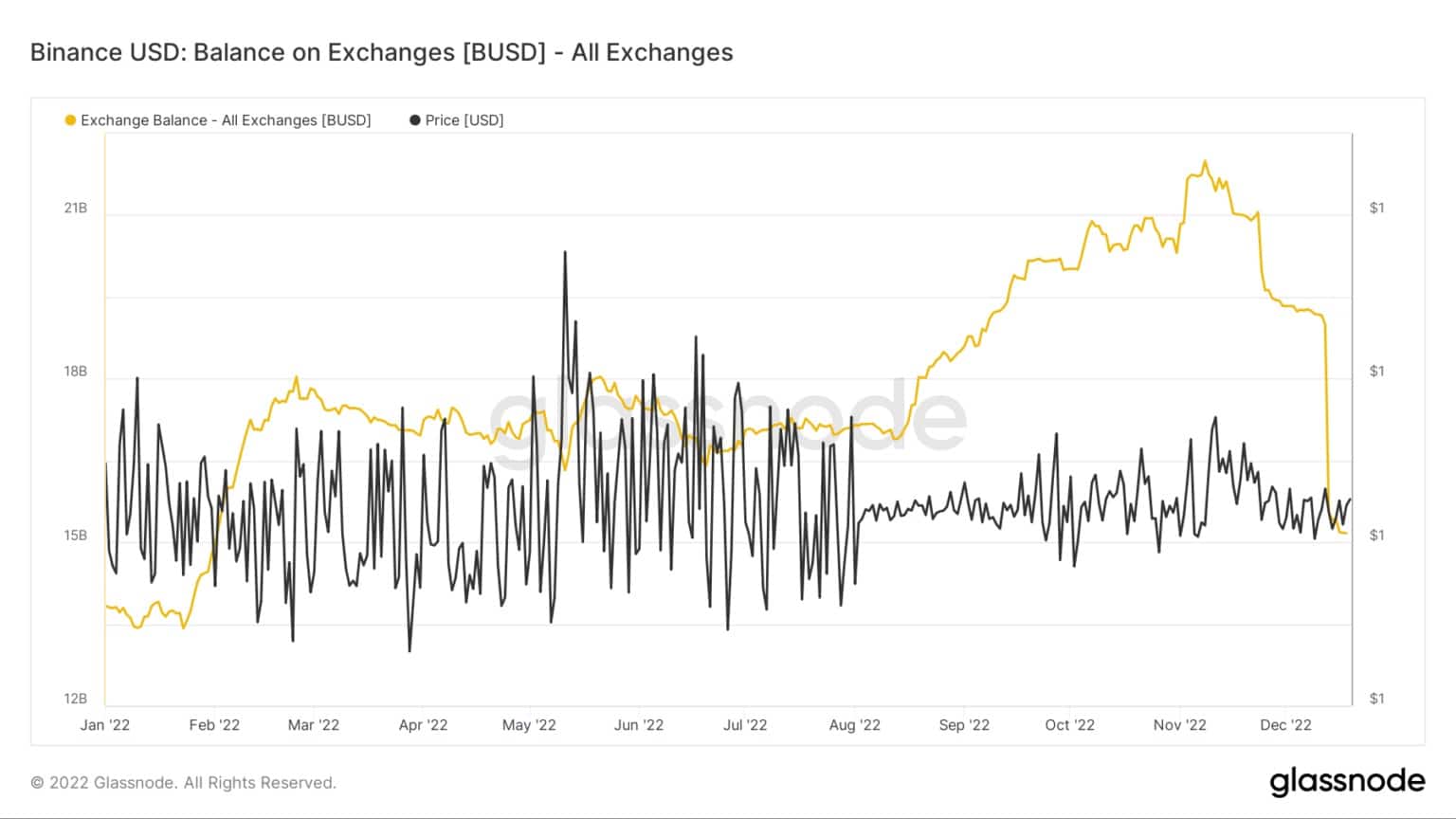The image size is (1456, 819).
Task: Select the Nov '22 axis label
Action: click(1180, 725)
